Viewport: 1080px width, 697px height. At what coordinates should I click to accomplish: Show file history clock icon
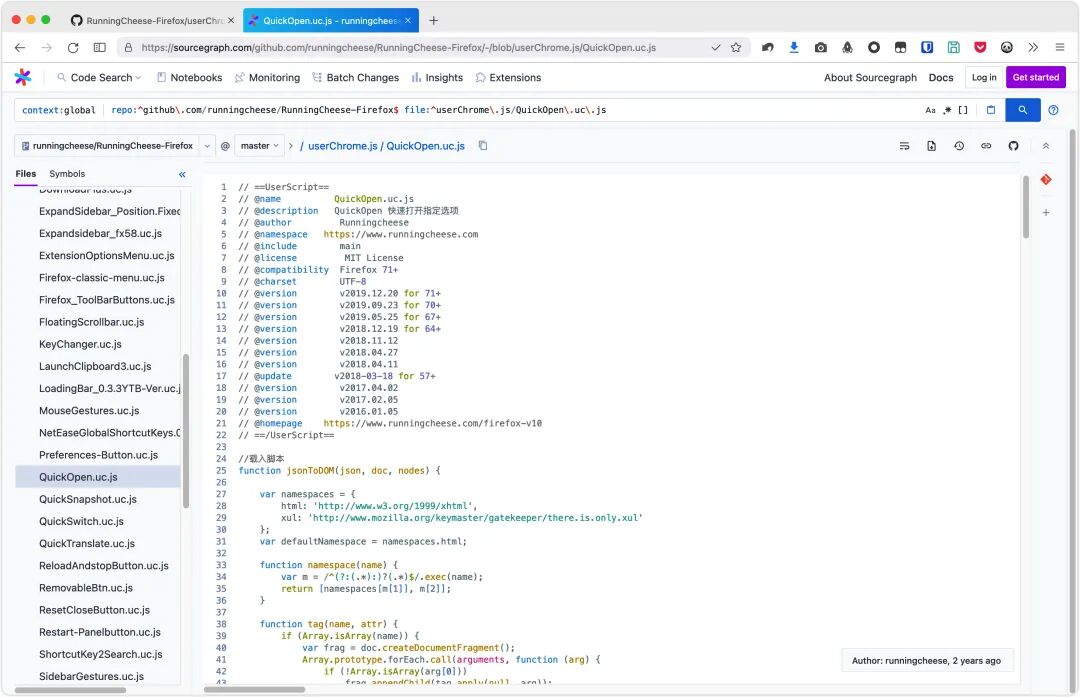959,146
